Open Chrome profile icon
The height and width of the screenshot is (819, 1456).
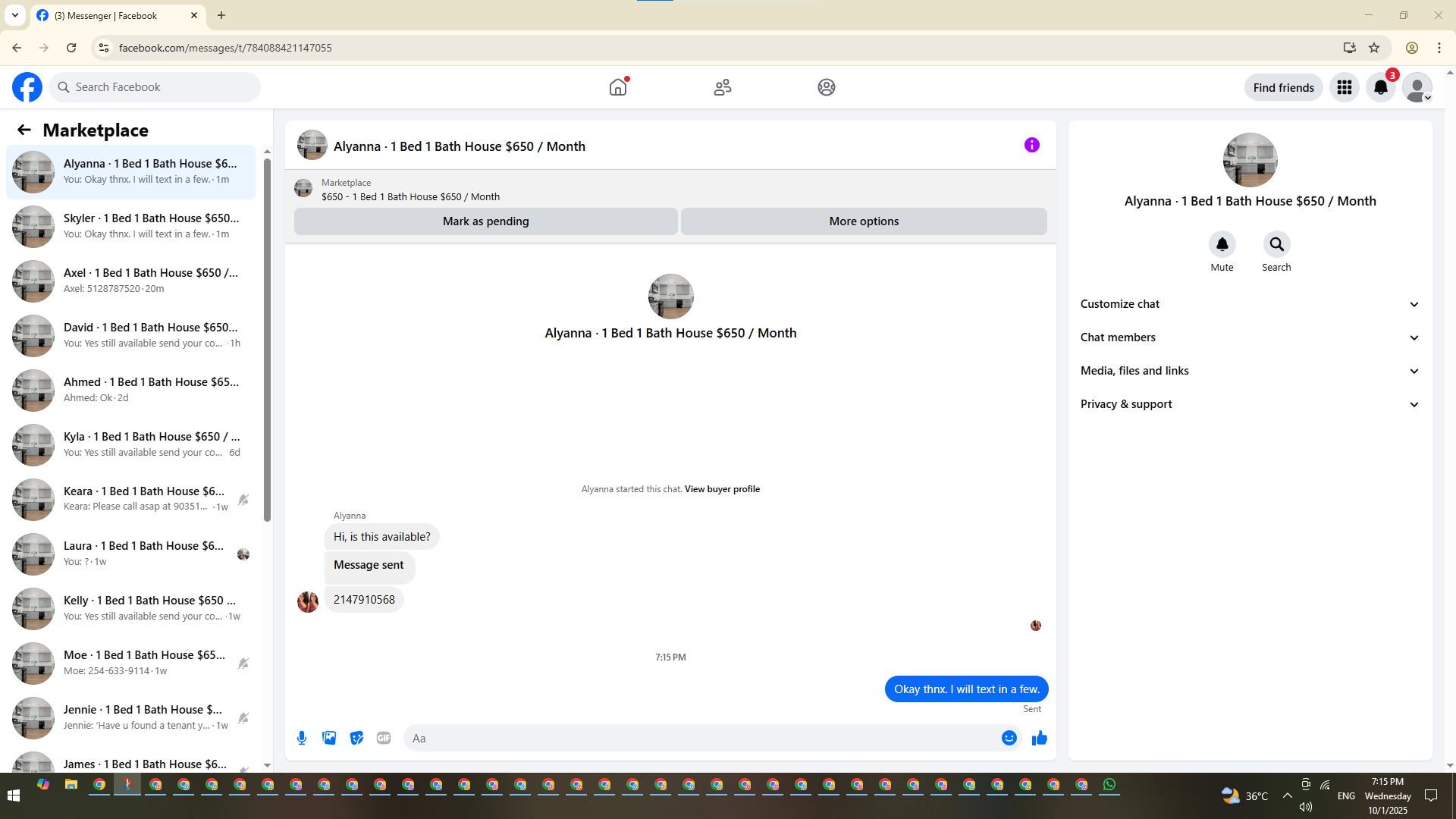click(x=1412, y=48)
